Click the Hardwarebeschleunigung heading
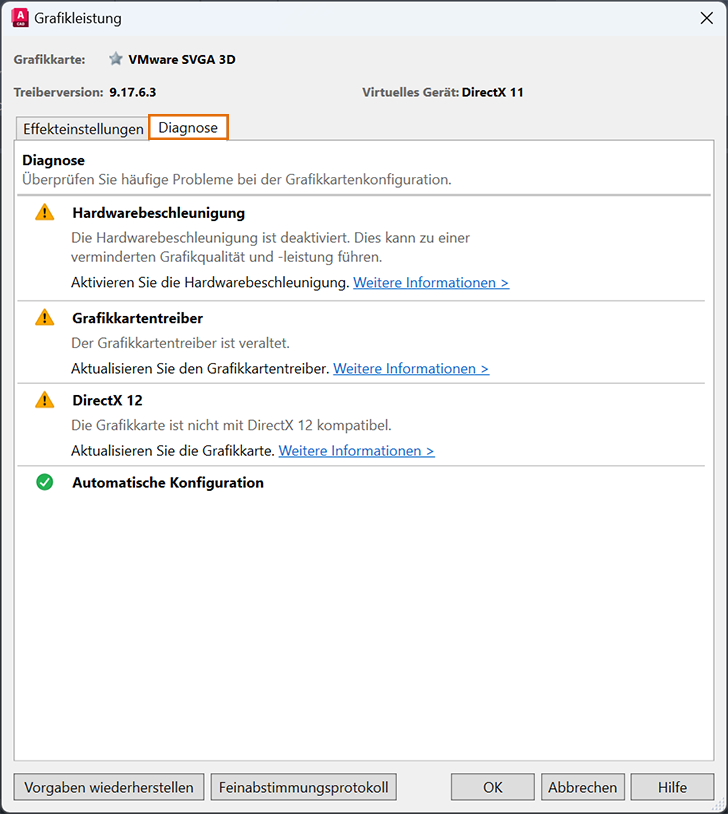Image resolution: width=728 pixels, height=814 pixels. pos(159,213)
